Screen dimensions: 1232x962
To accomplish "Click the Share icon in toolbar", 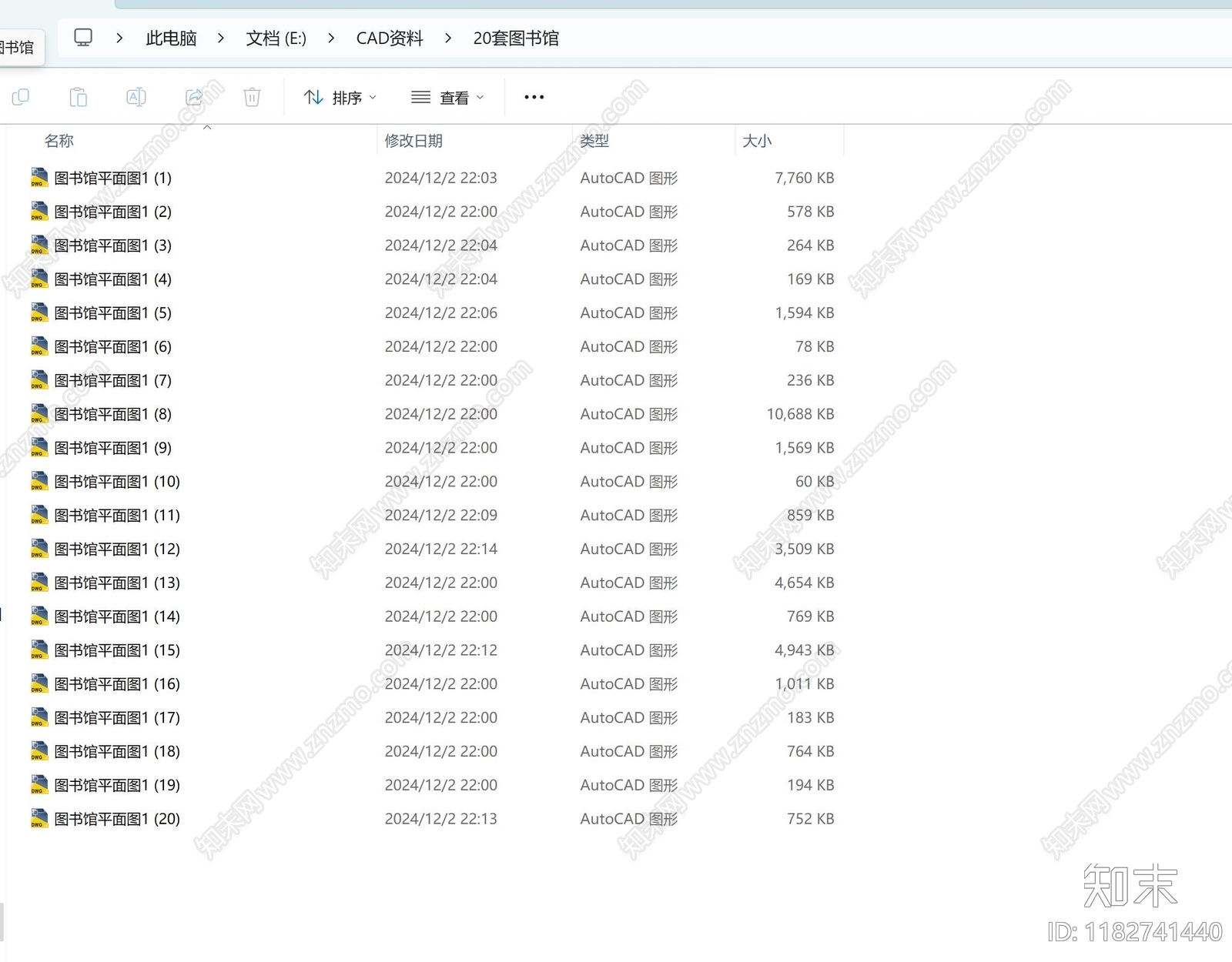I will pos(194,97).
